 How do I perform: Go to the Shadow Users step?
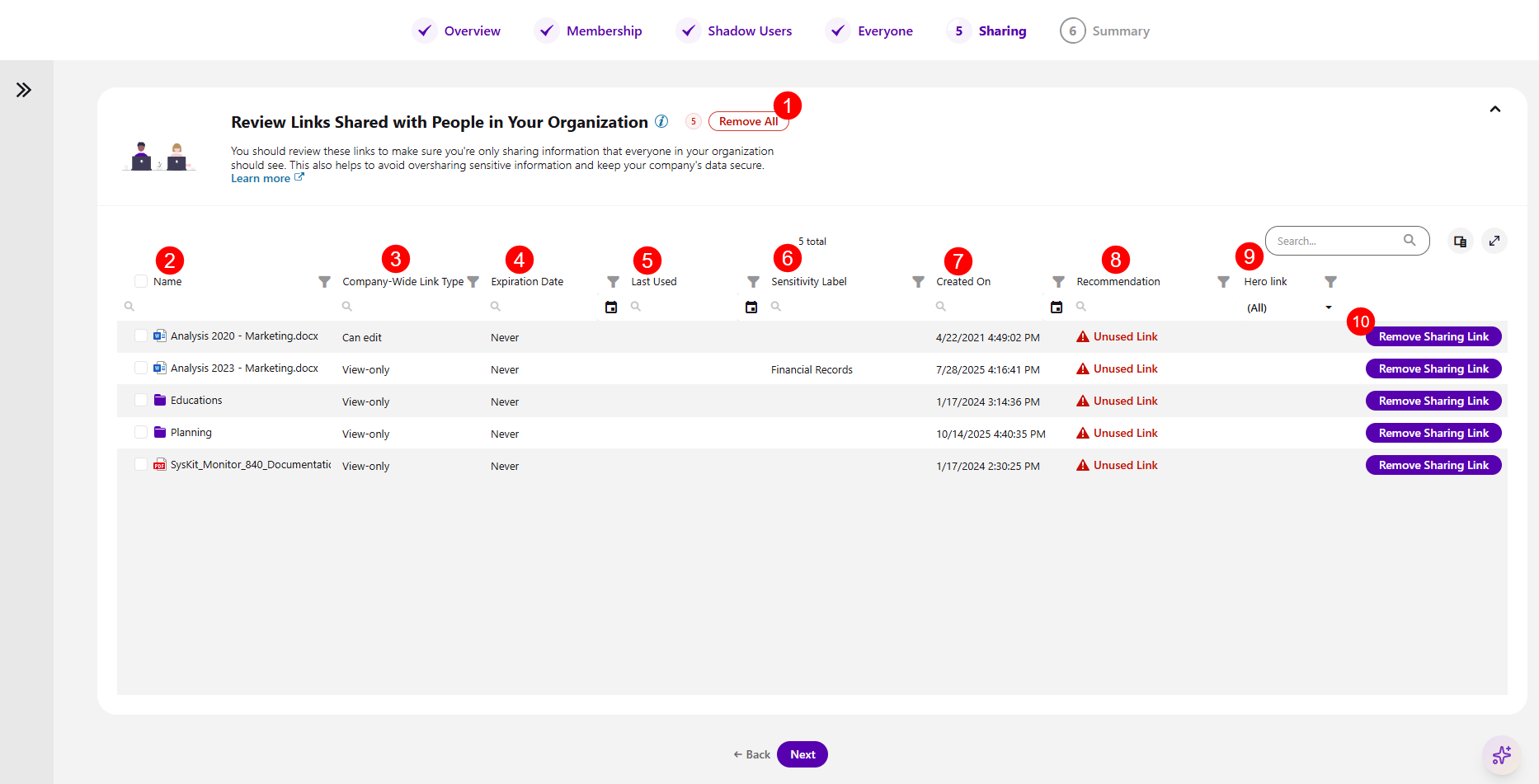[x=734, y=31]
